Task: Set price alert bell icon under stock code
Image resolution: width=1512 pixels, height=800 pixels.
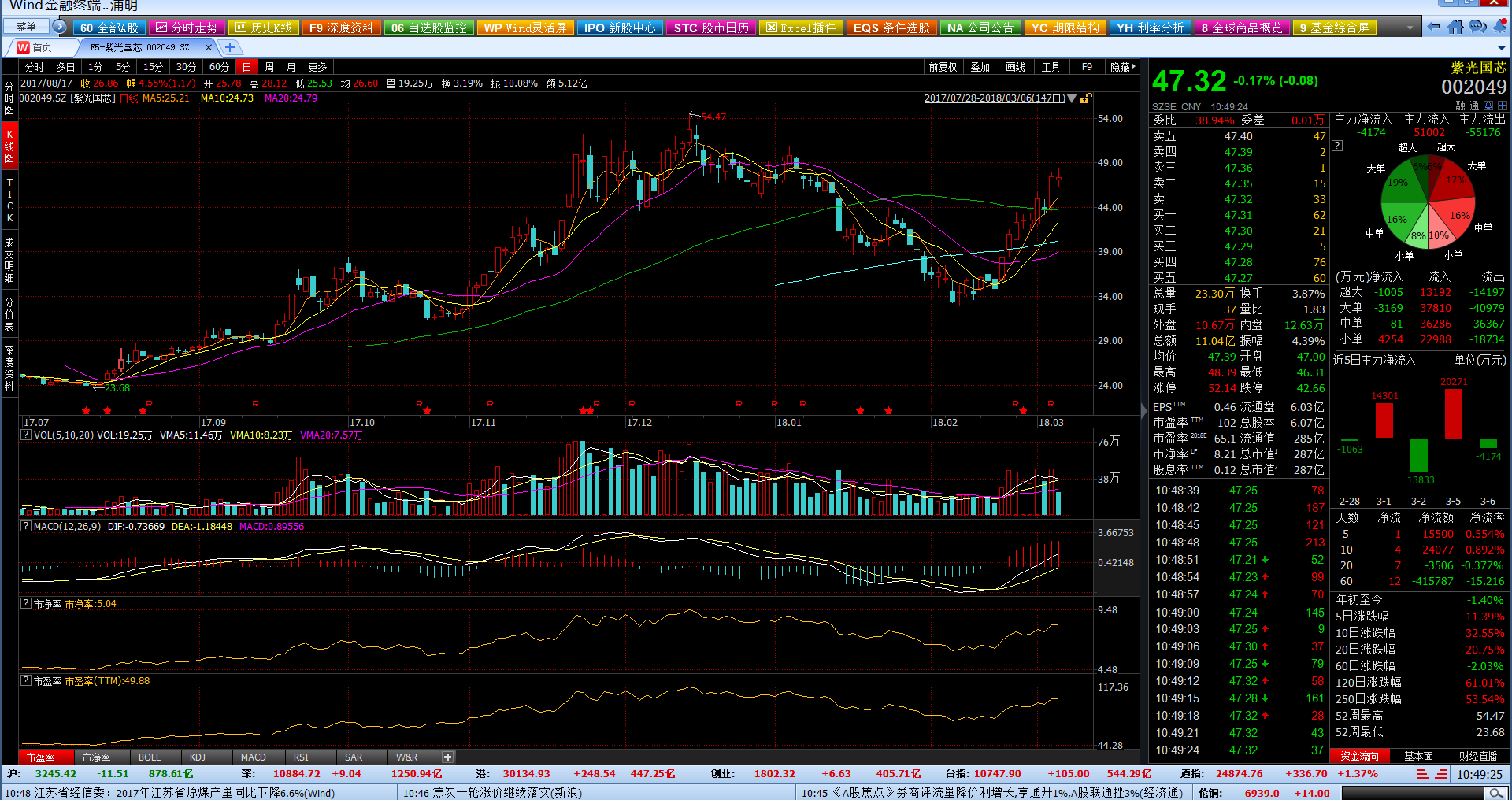Action: pos(1488,106)
